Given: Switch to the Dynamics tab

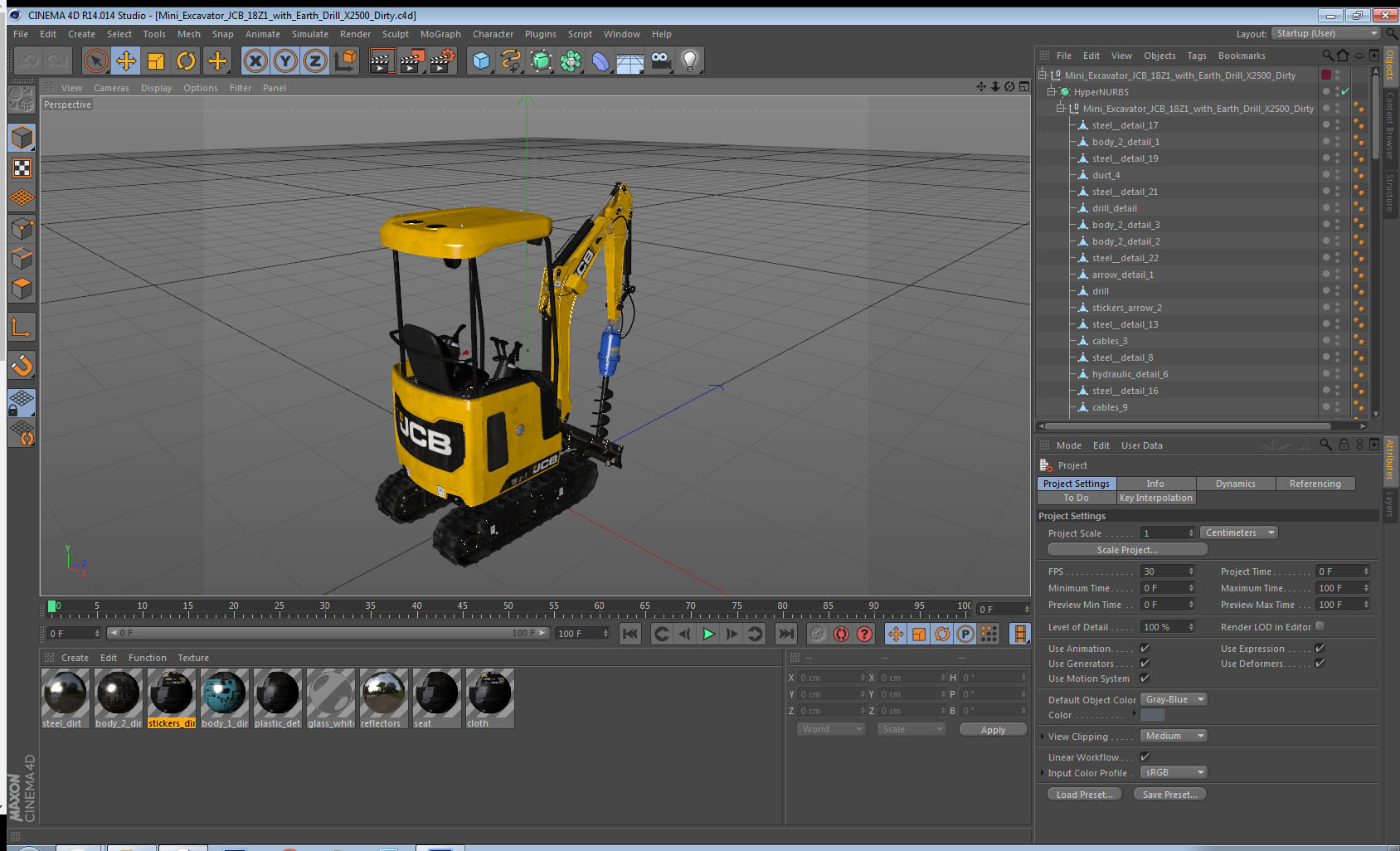Looking at the screenshot, I should (x=1235, y=484).
